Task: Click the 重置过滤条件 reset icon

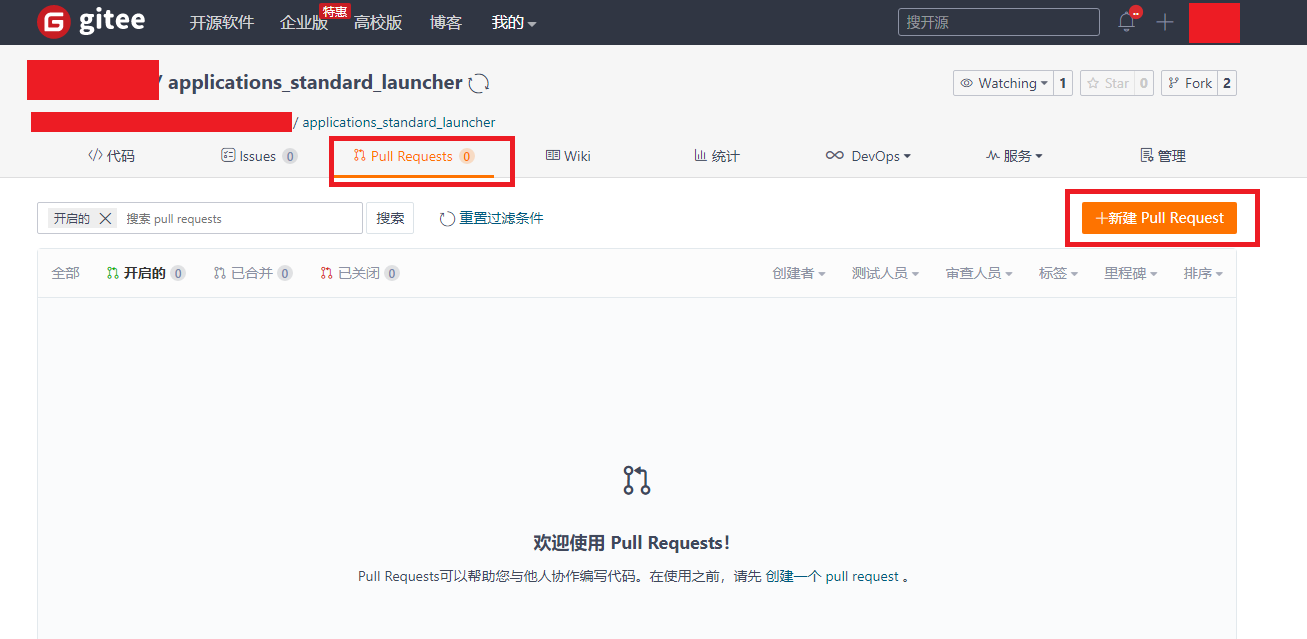Action: 447,218
